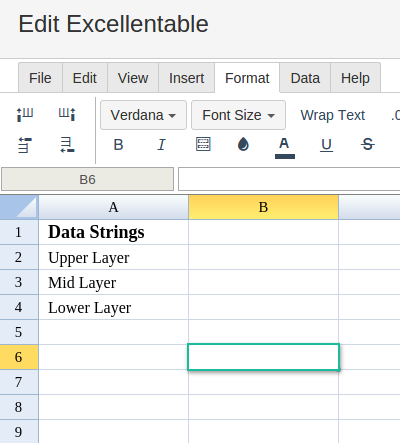Click the formula input bar
This screenshot has height=443, width=400.
[x=289, y=179]
